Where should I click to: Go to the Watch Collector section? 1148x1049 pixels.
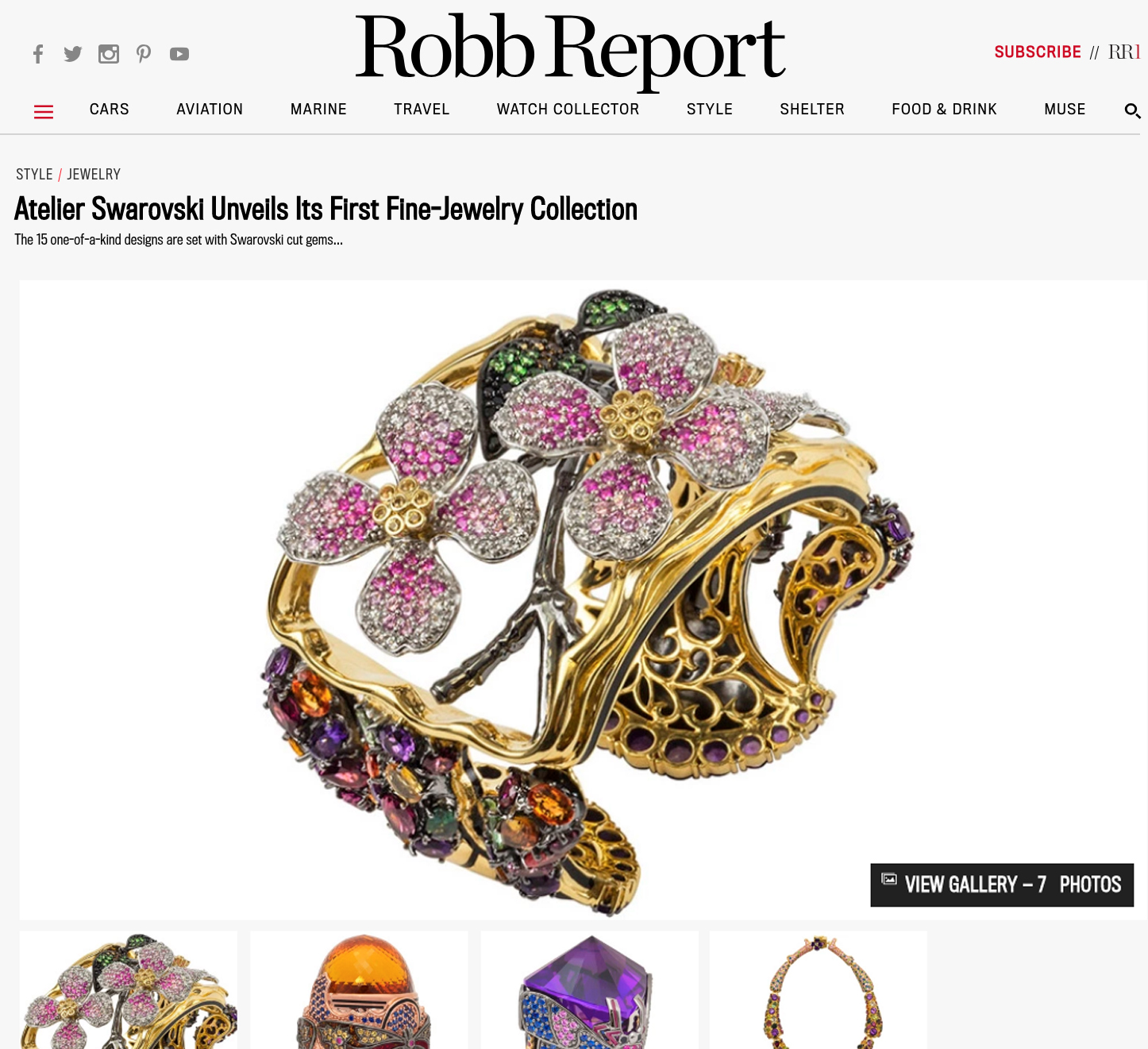coord(568,110)
